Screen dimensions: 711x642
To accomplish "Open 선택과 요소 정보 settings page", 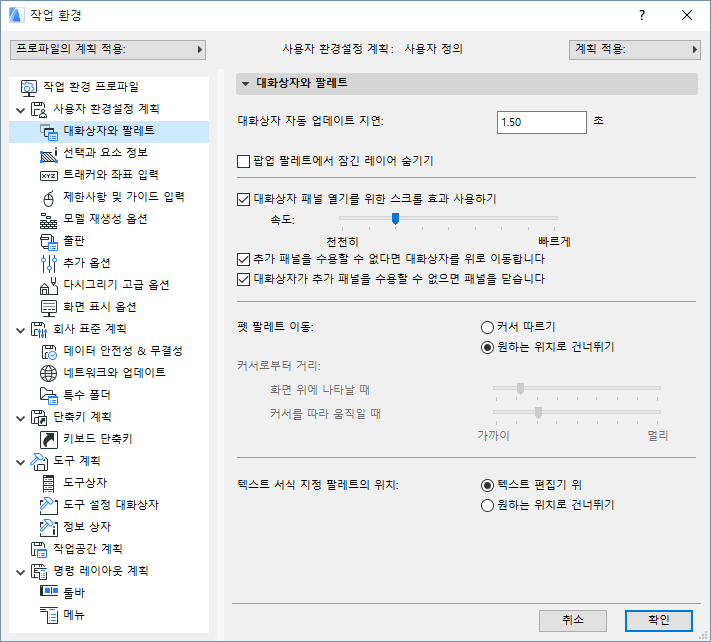I will coord(106,153).
